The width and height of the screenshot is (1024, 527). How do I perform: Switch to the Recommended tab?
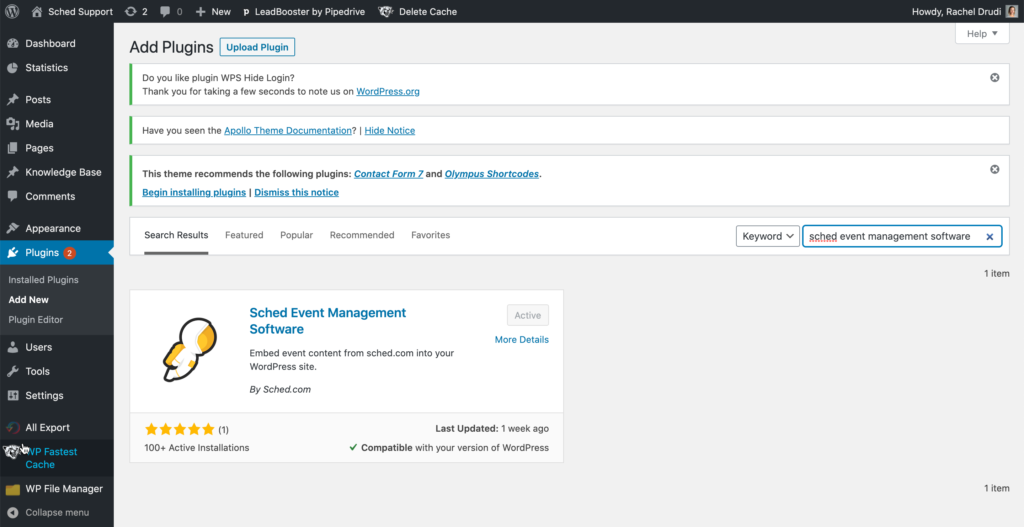(x=362, y=235)
